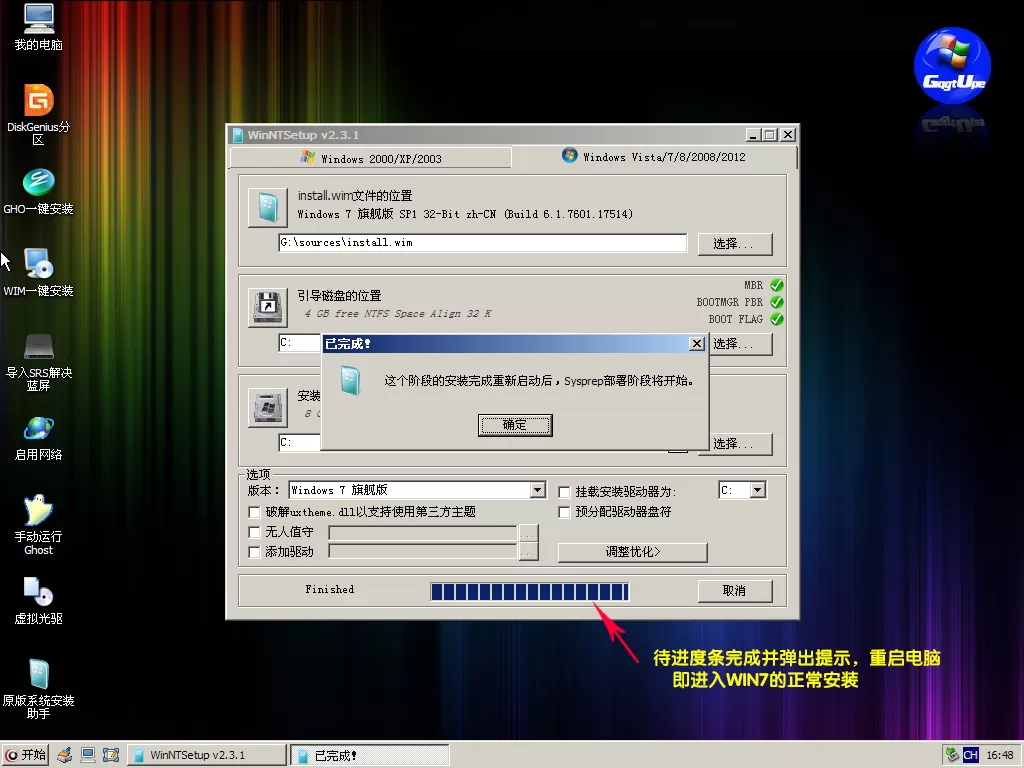Click the 取消 button beside progress bar
1024x768 pixels.
click(x=734, y=591)
